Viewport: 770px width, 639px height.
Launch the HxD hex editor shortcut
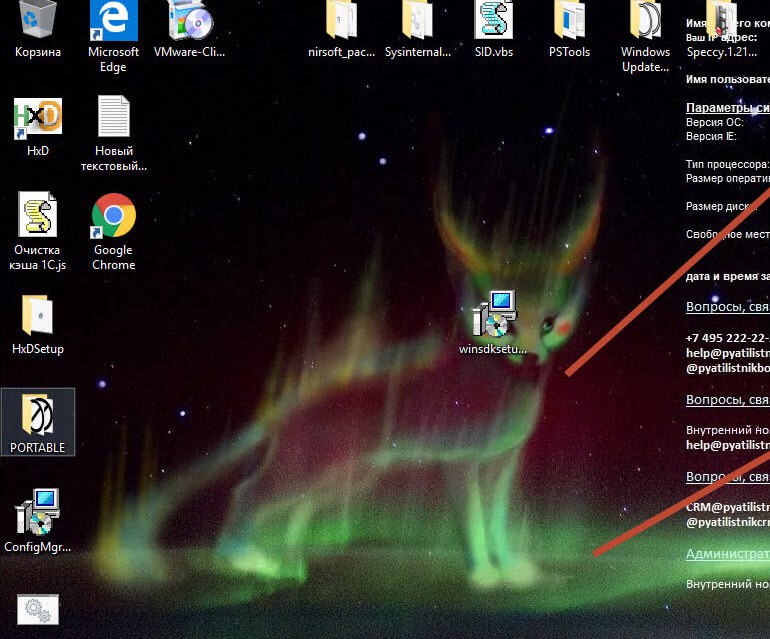pyautogui.click(x=38, y=128)
